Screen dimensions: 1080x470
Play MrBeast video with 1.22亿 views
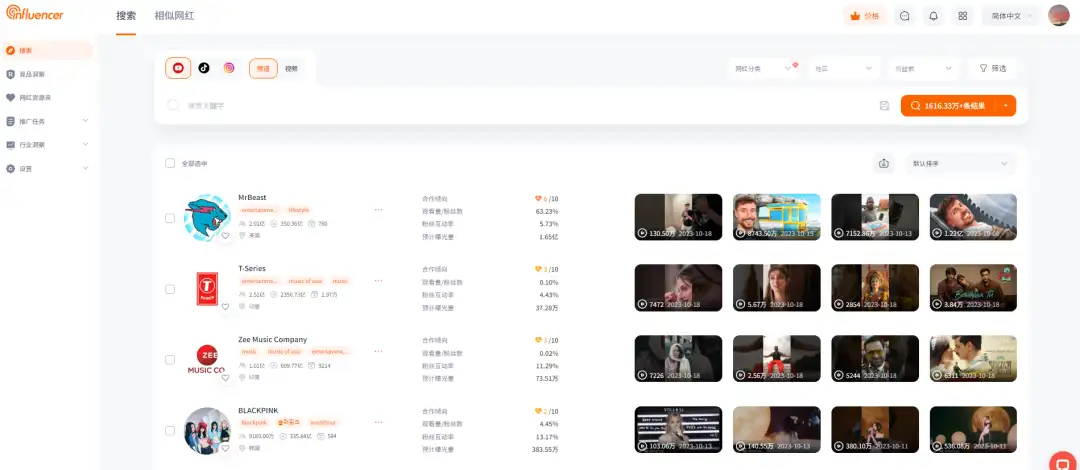click(973, 217)
